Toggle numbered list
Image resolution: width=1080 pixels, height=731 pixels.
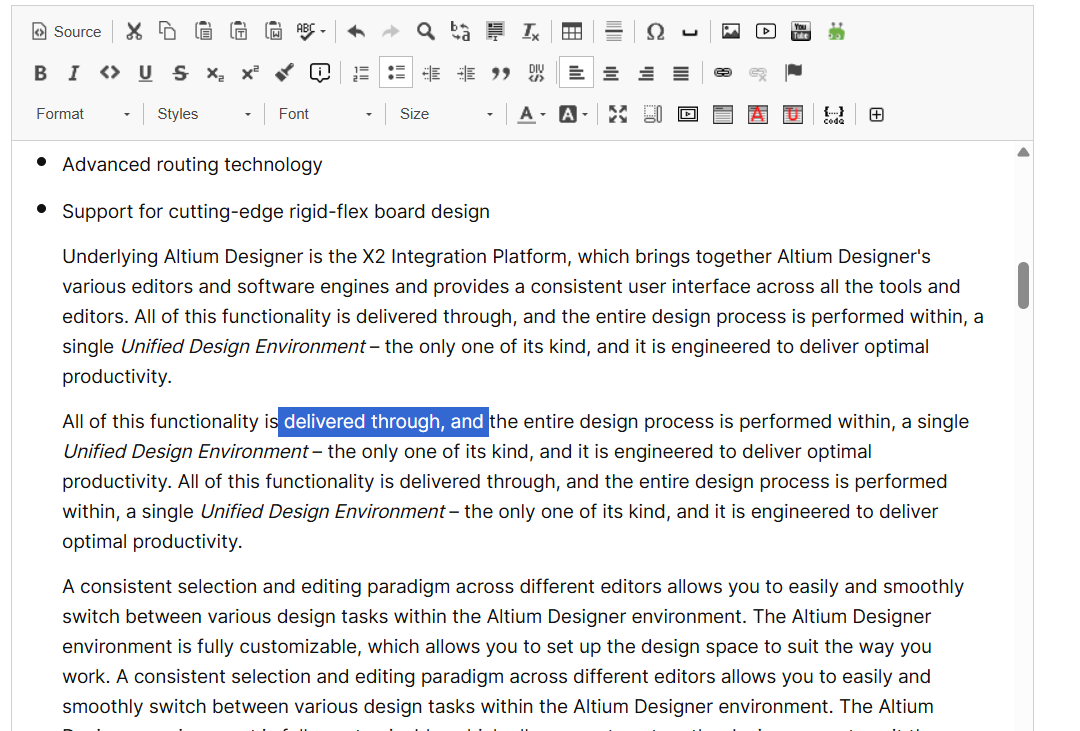(361, 73)
